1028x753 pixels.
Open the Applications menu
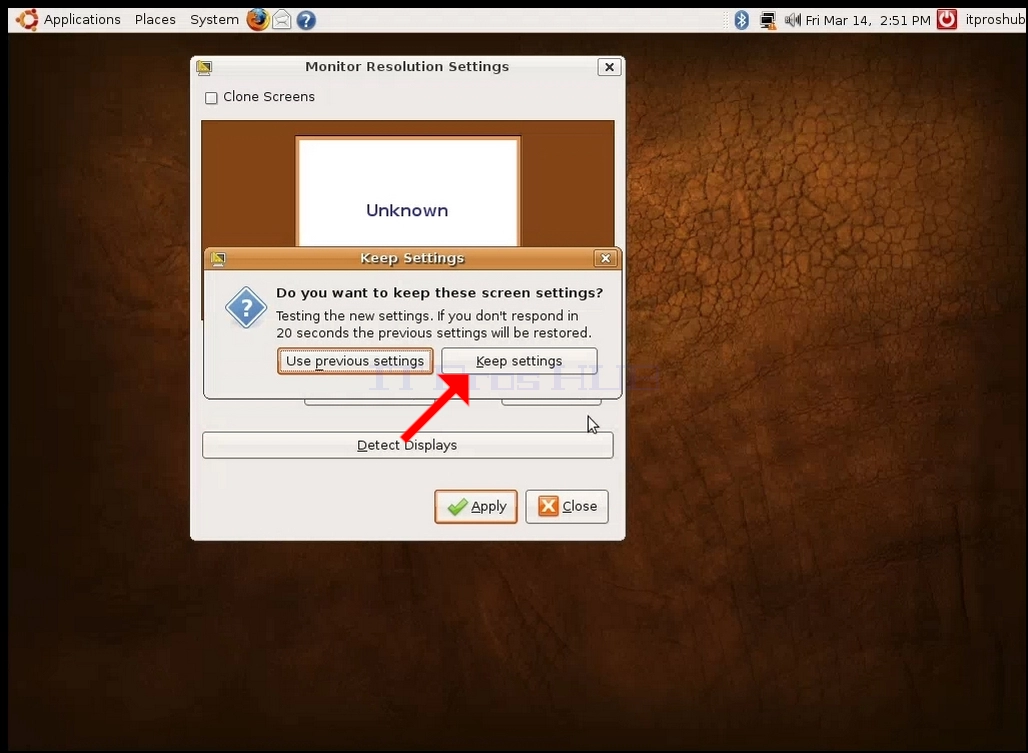point(82,20)
